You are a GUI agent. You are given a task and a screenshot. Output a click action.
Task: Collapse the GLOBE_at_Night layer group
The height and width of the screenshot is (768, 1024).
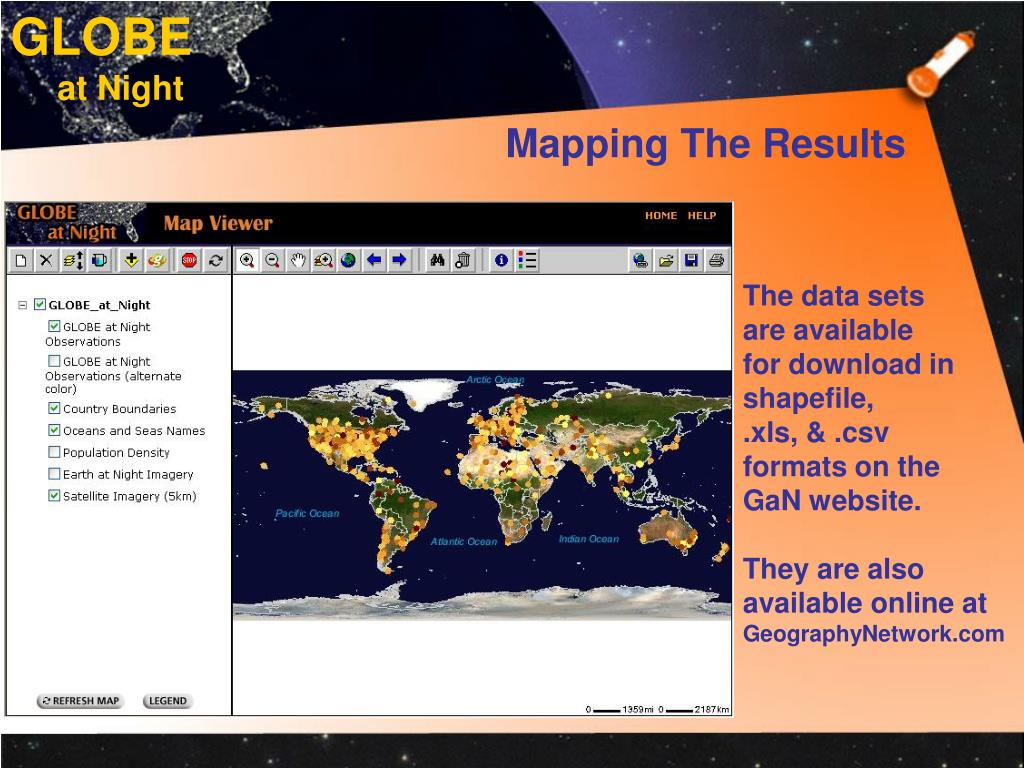tap(22, 305)
